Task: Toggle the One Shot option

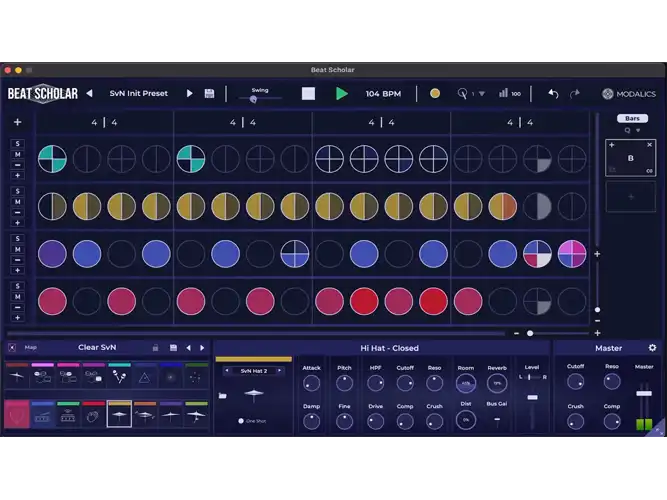Action: [x=241, y=421]
